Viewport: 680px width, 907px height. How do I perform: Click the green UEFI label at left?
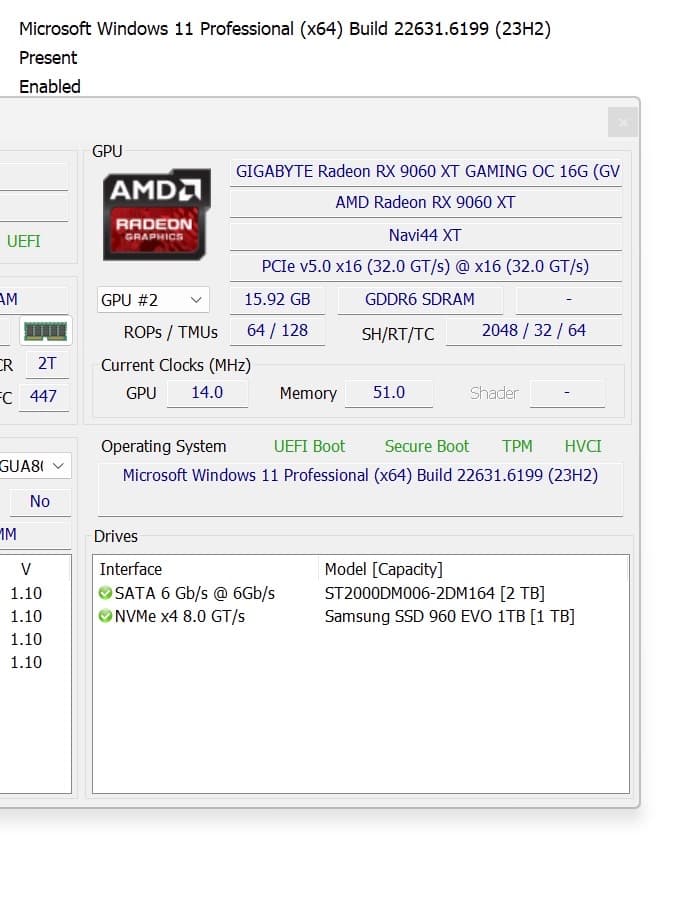point(24,241)
